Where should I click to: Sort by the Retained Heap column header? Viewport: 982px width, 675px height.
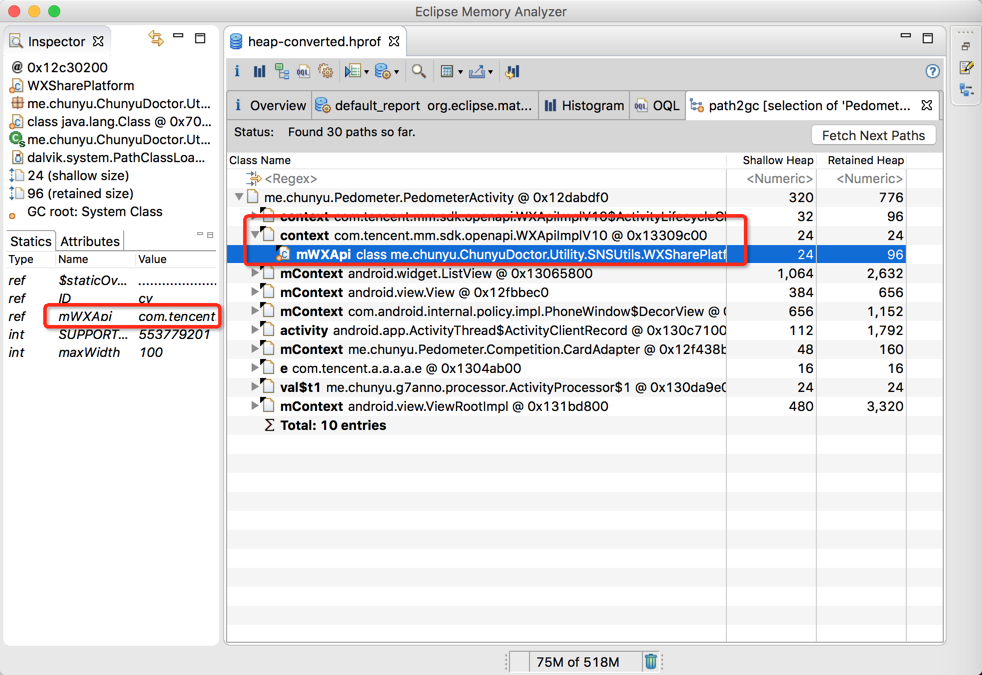(x=861, y=160)
